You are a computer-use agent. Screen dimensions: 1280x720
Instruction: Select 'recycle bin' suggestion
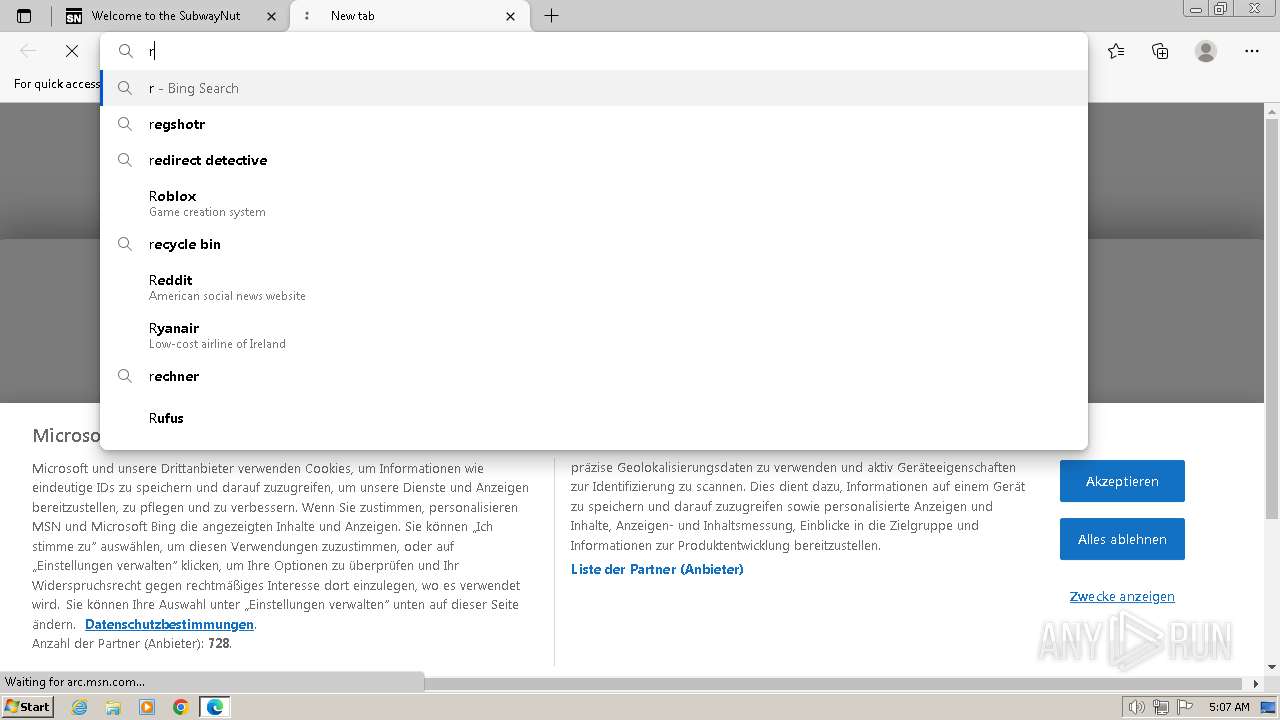[x=594, y=244]
